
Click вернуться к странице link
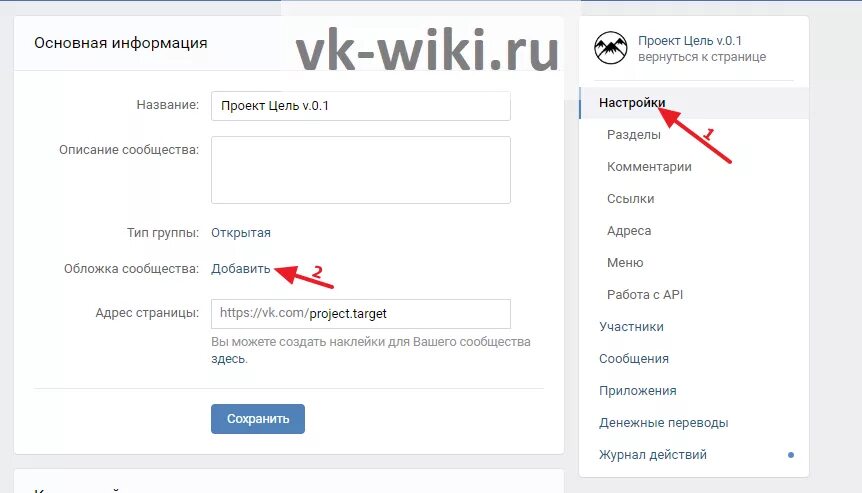702,57
